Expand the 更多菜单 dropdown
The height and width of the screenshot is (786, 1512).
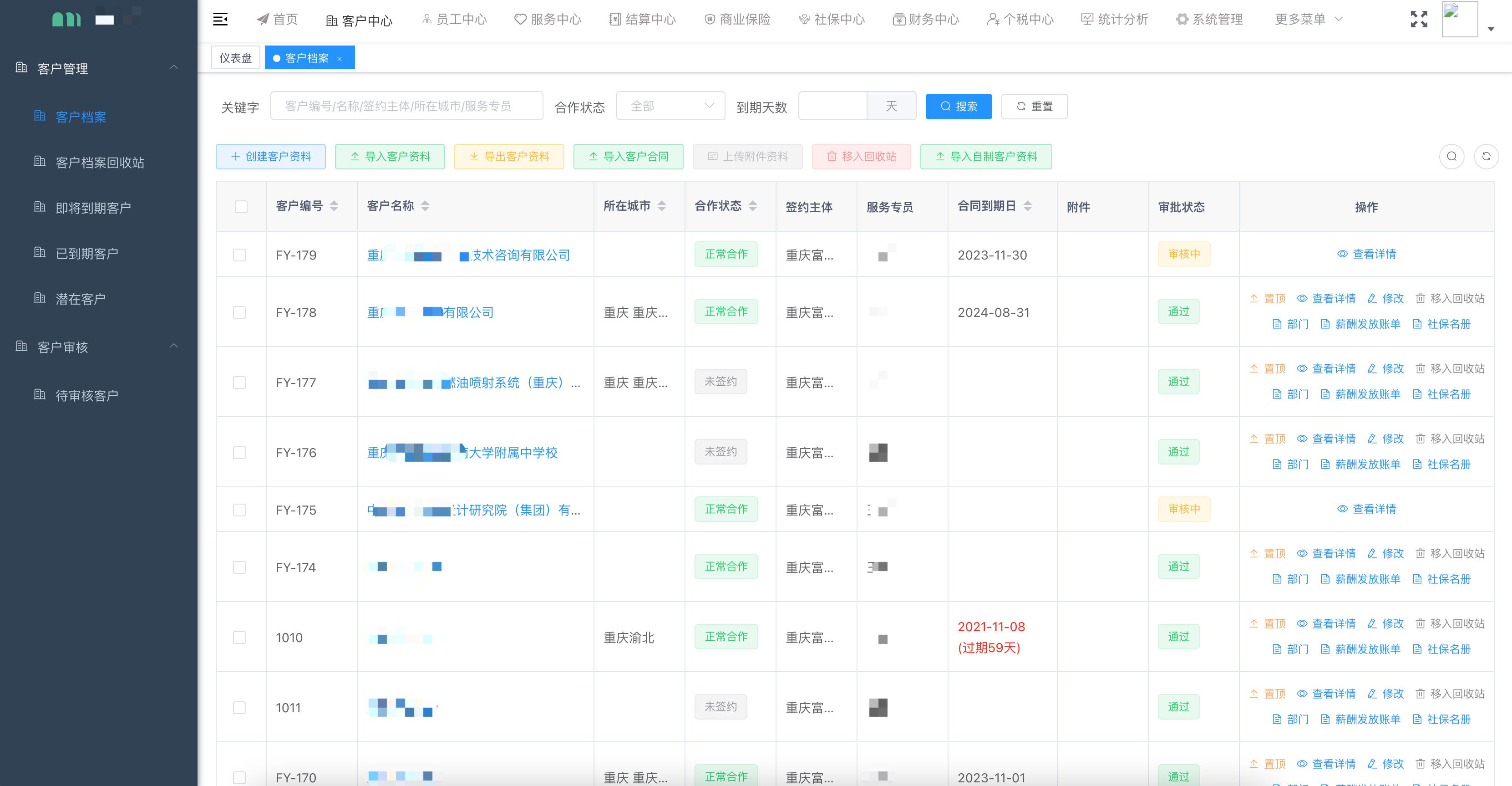coord(1307,19)
